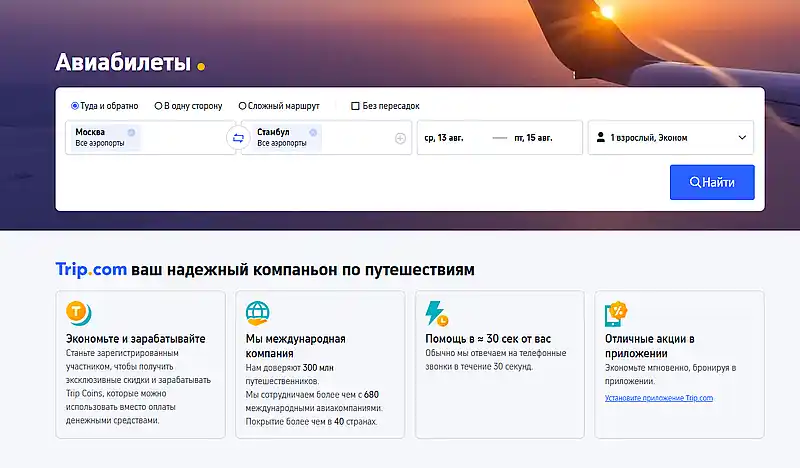Click the Москва origin input field

151,138
